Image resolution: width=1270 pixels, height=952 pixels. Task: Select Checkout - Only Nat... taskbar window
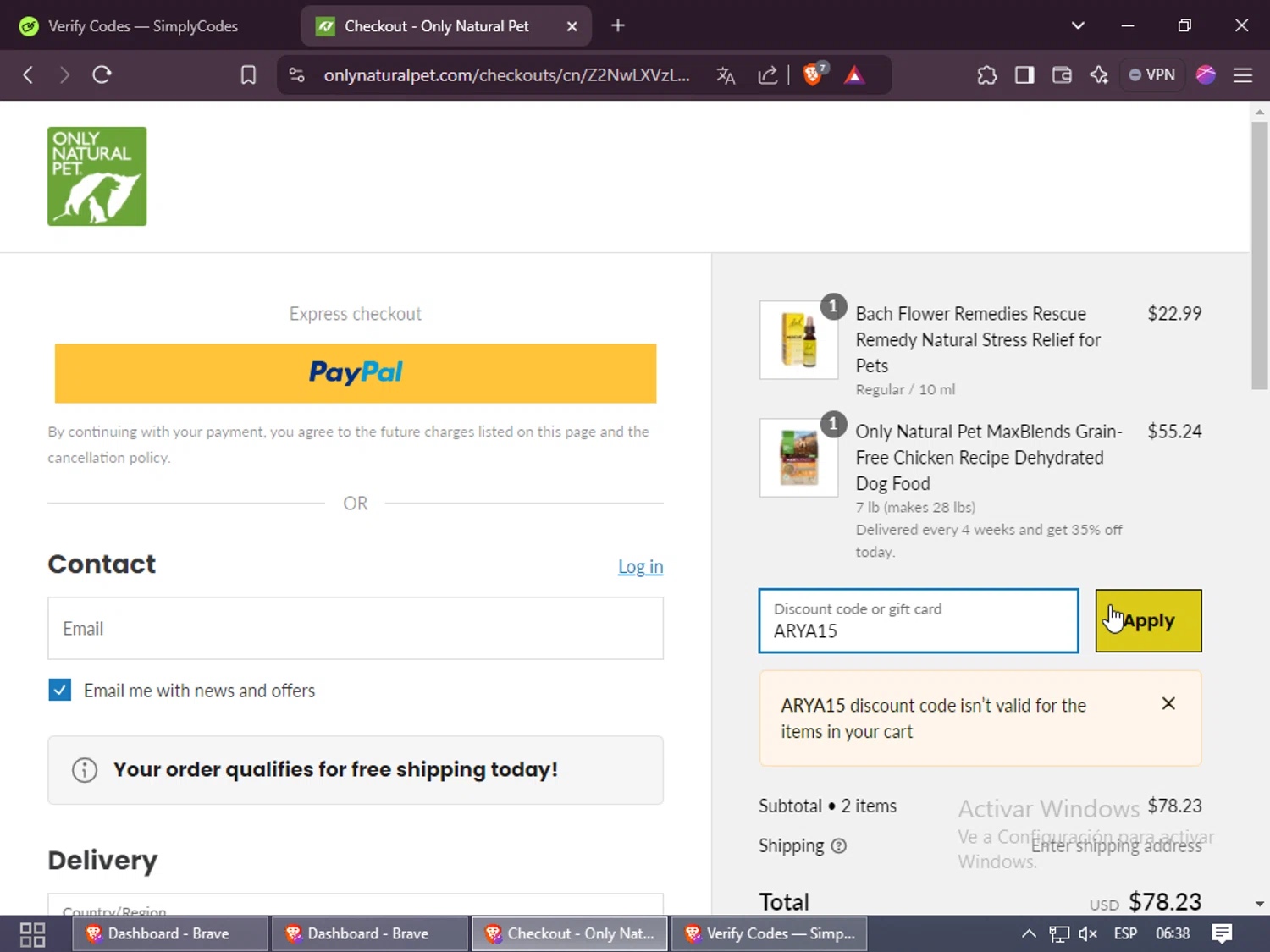point(569,934)
